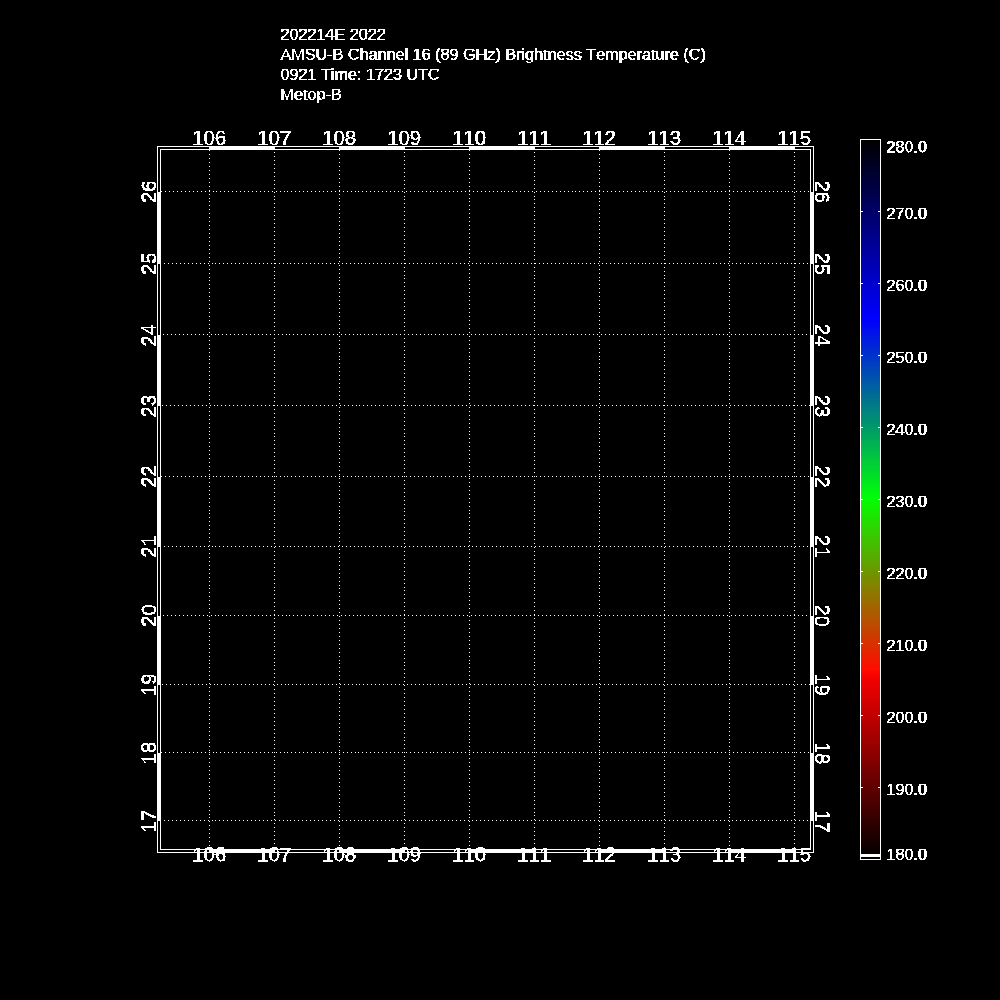Image resolution: width=1000 pixels, height=1000 pixels.
Task: Click latitude label 17 on the right axis
Action: [822, 821]
